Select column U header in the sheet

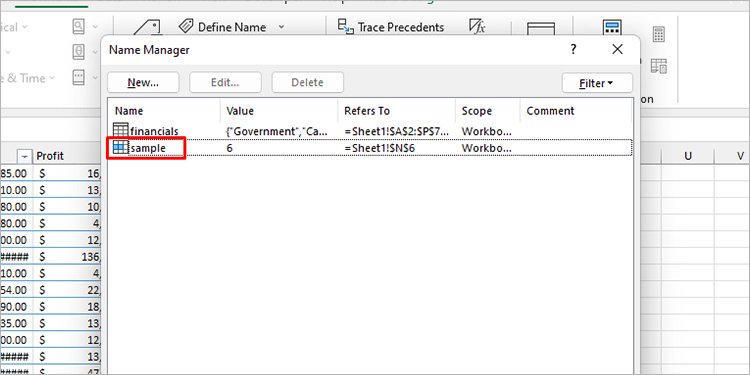point(688,156)
